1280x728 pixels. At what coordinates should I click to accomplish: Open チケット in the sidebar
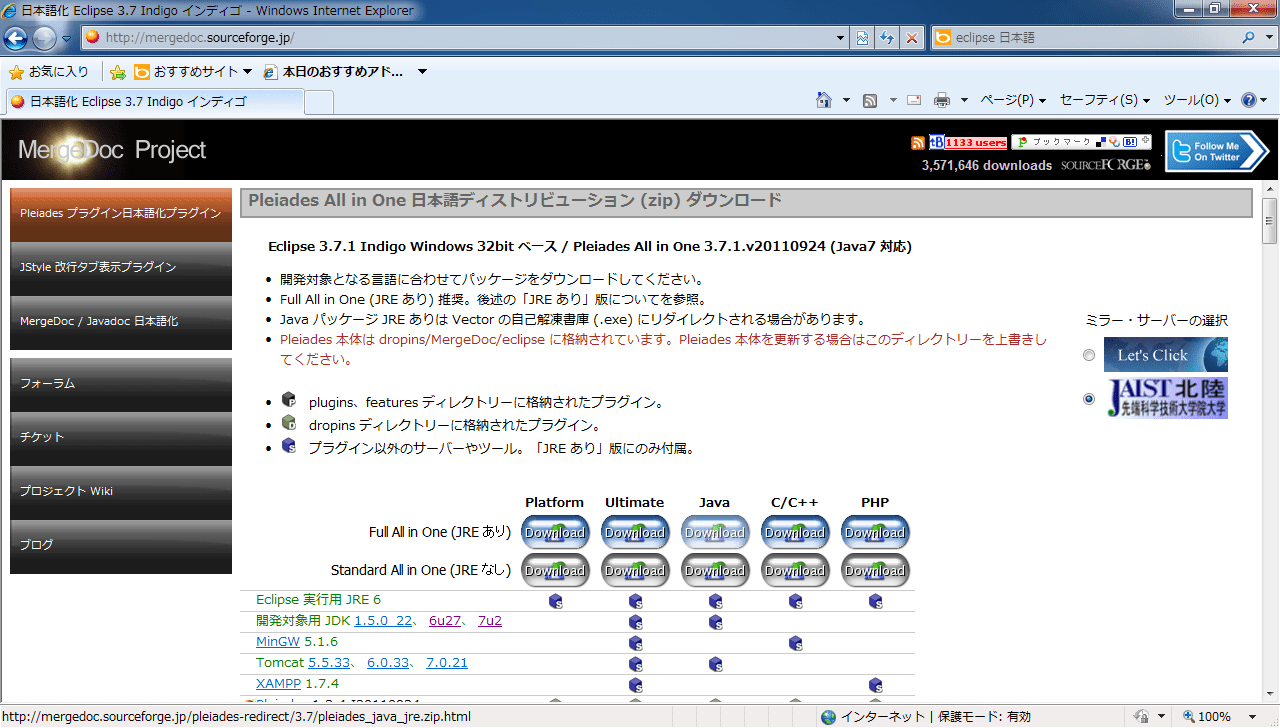click(x=121, y=438)
